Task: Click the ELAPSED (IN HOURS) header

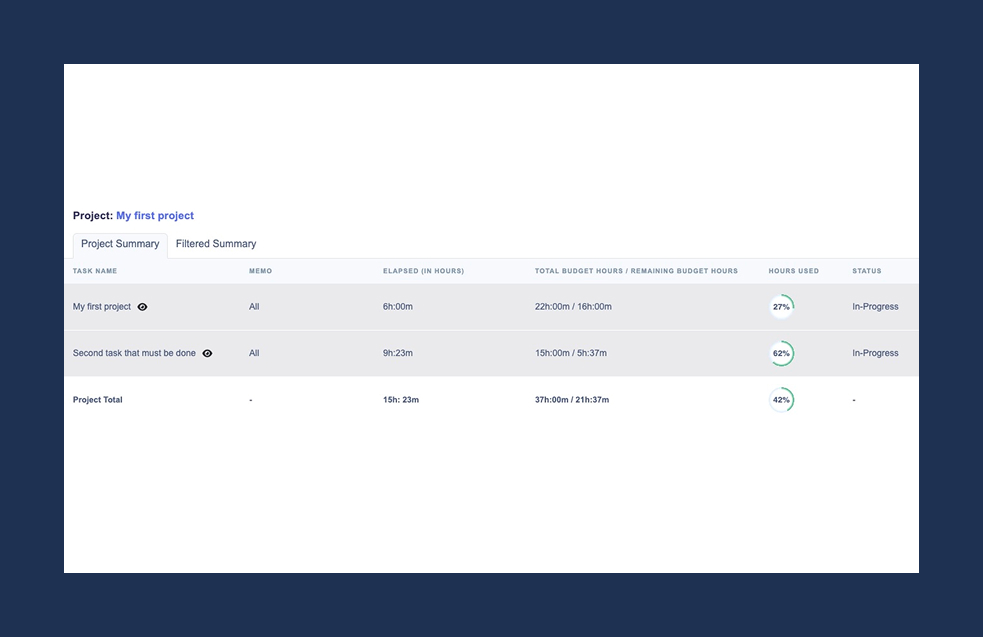Action: pyautogui.click(x=423, y=270)
